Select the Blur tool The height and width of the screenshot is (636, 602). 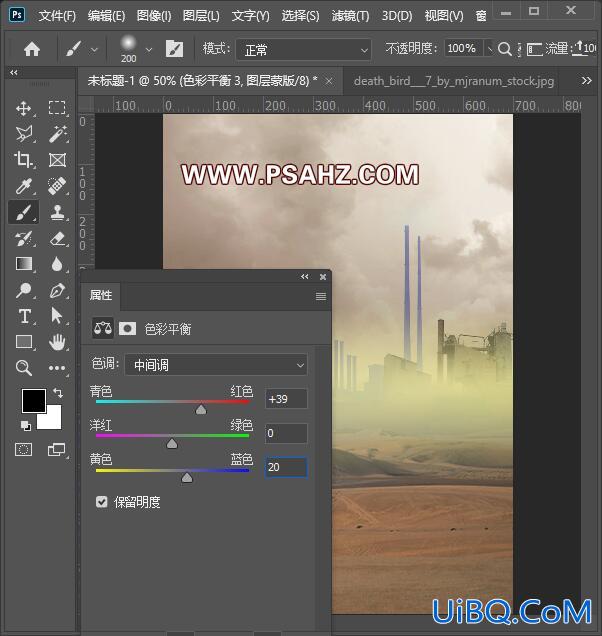[57, 264]
